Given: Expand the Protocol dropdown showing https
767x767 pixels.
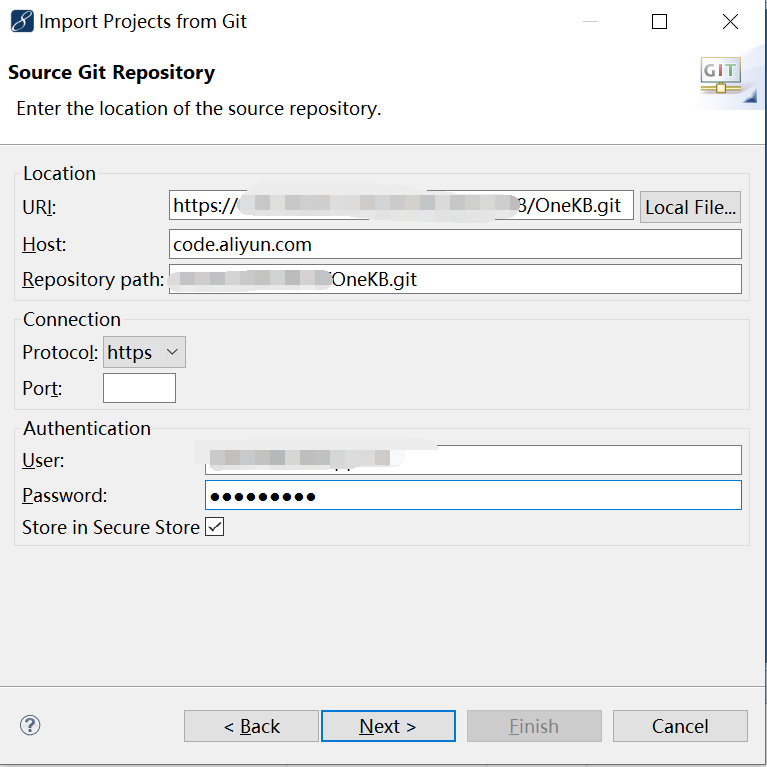Looking at the screenshot, I should coord(144,352).
